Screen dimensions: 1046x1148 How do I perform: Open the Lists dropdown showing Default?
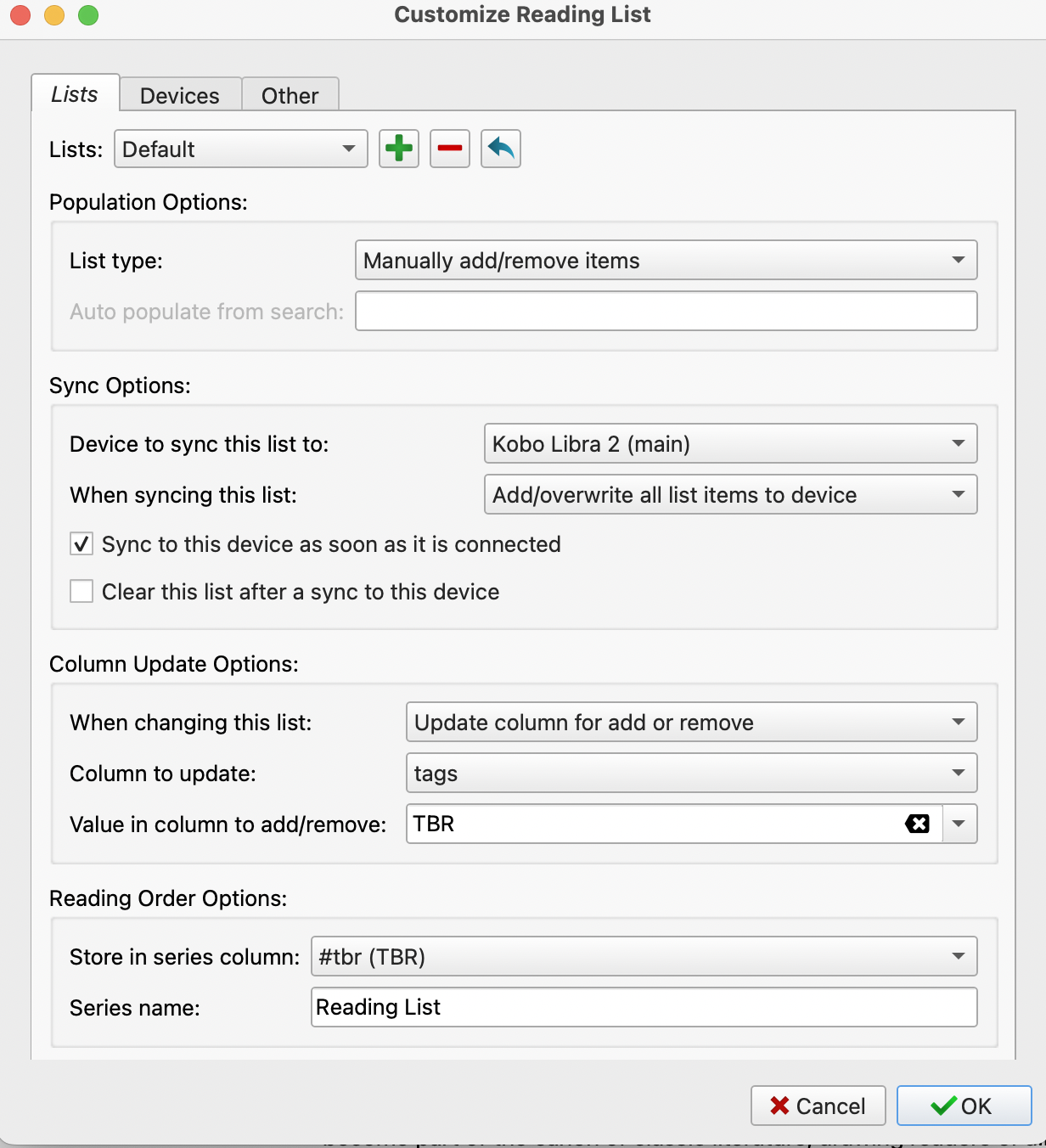tap(240, 149)
